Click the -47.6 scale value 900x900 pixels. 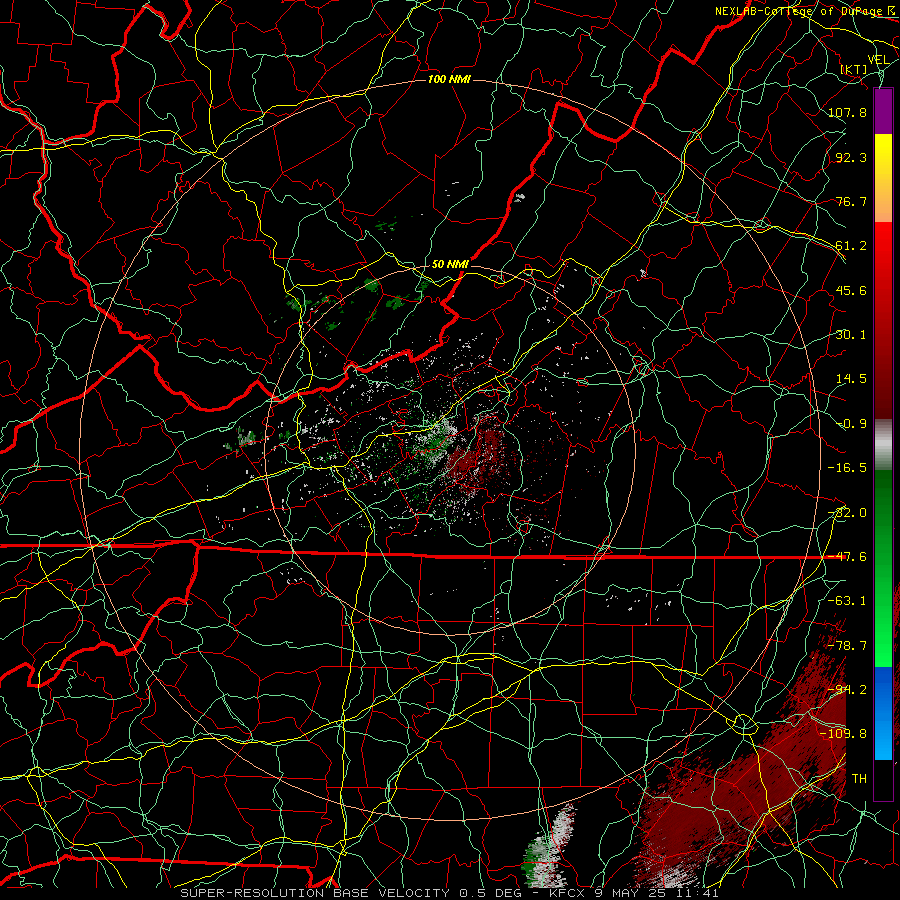point(847,557)
